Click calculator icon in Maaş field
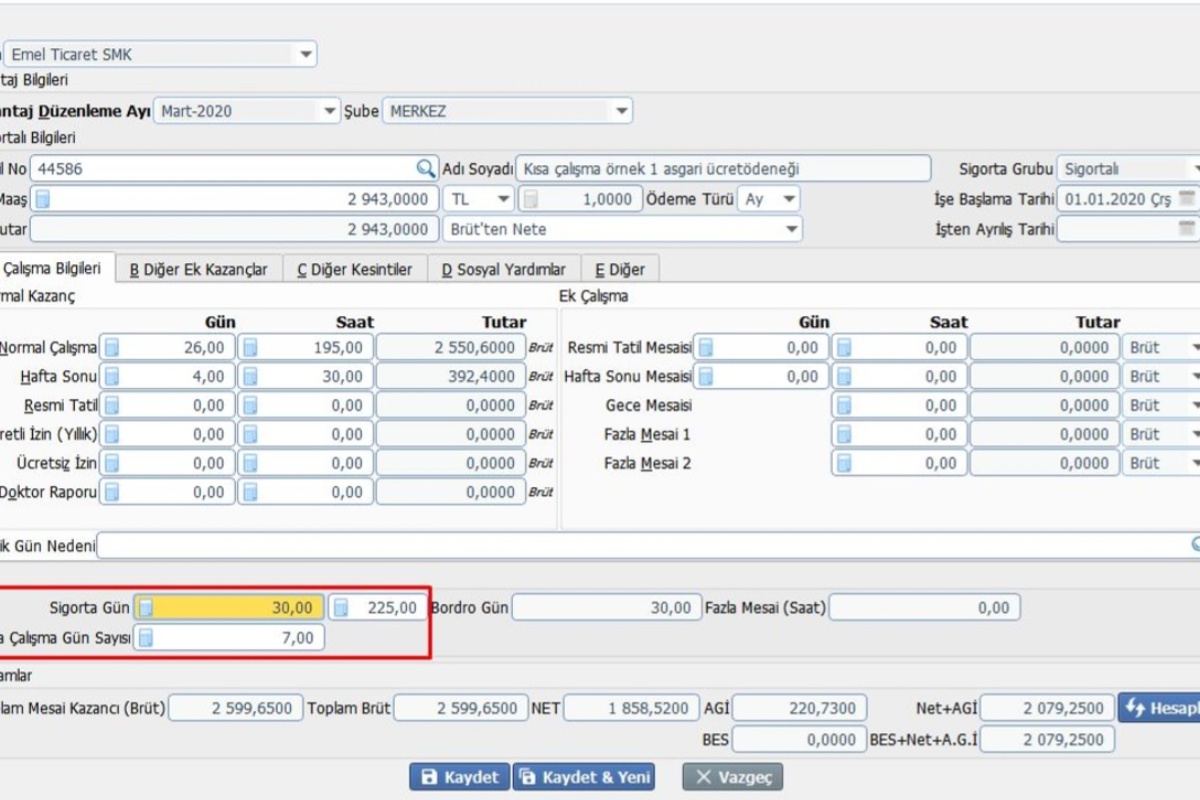Image resolution: width=1200 pixels, height=800 pixels. coord(43,200)
